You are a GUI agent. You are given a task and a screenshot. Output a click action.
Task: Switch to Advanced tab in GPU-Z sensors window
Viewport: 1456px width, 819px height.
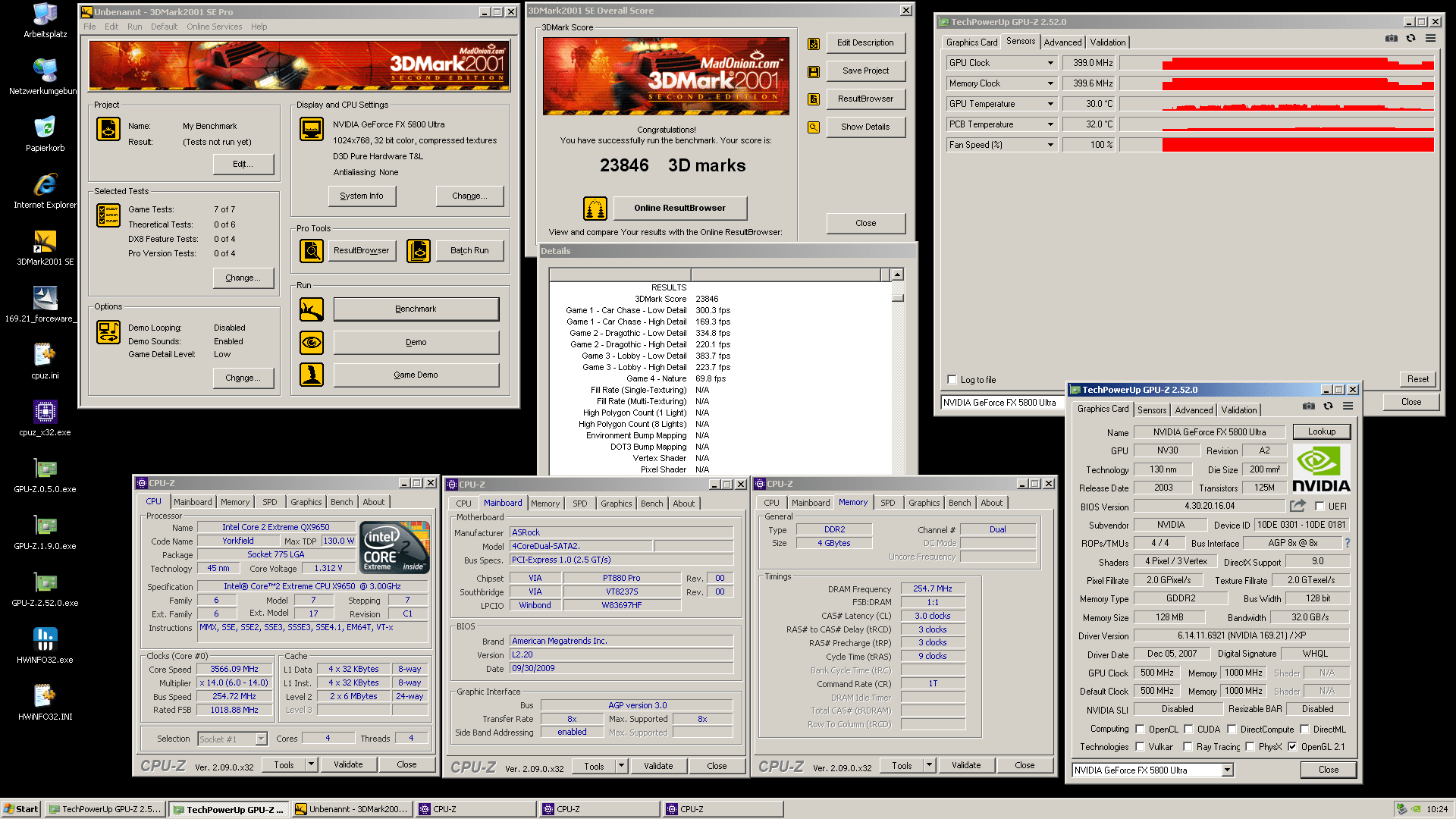(1062, 42)
